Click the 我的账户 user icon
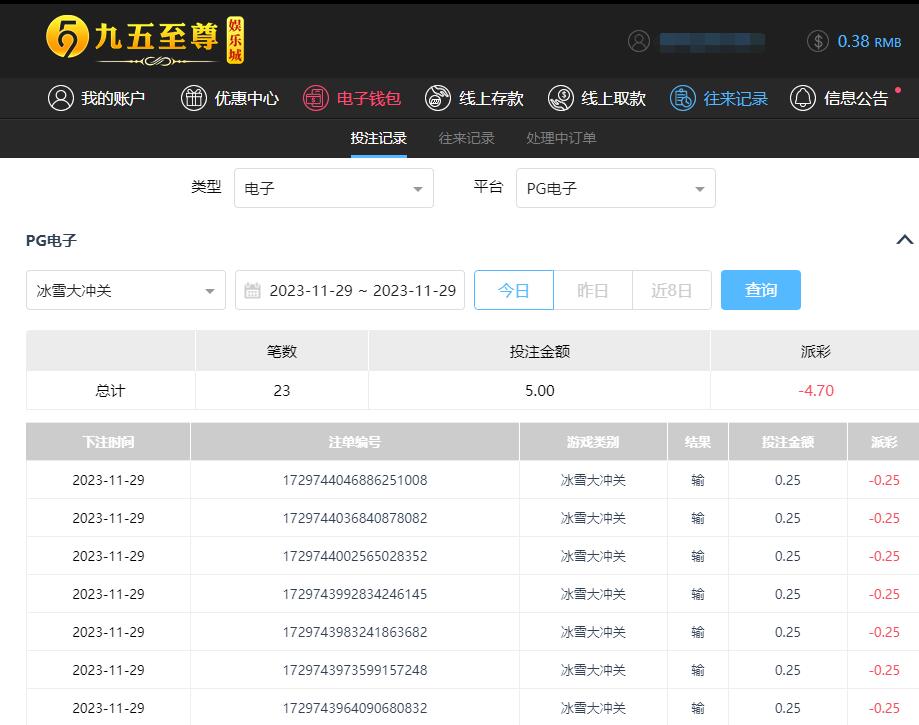 [x=61, y=98]
